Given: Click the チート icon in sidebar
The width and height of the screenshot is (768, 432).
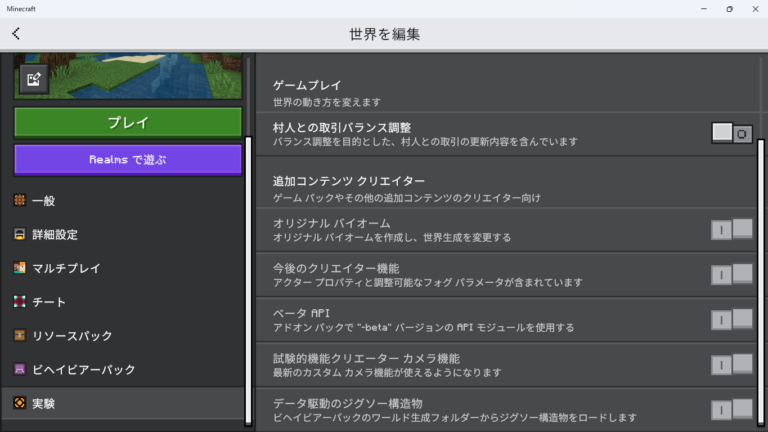Looking at the screenshot, I should point(20,302).
